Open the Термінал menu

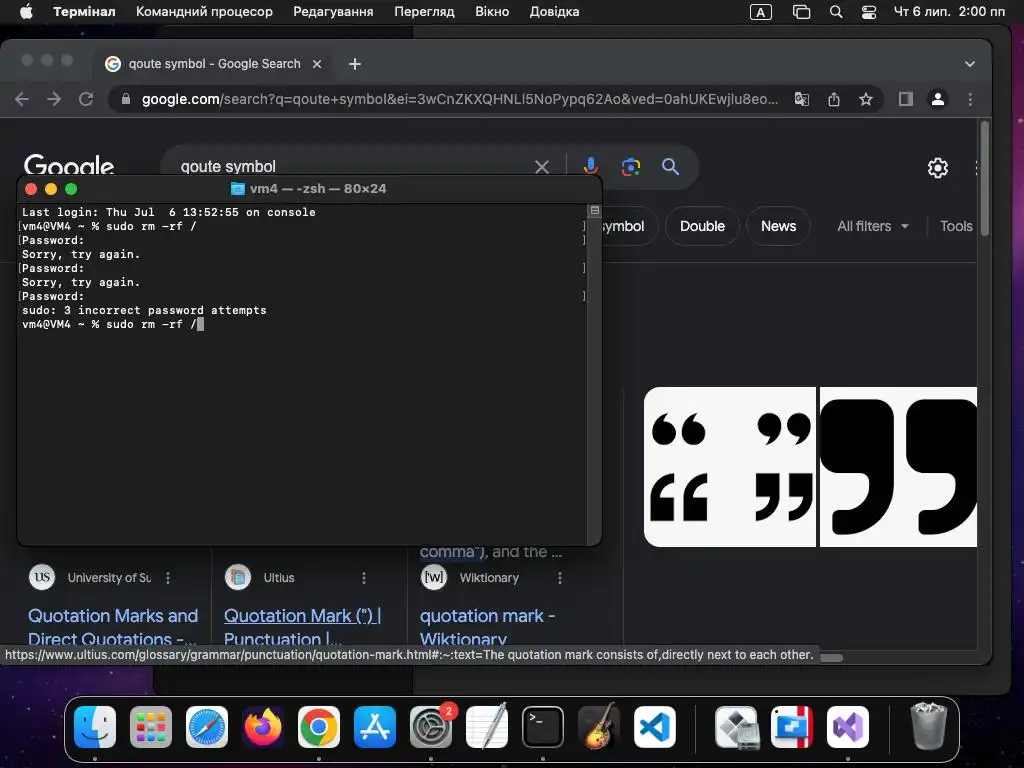pos(84,12)
